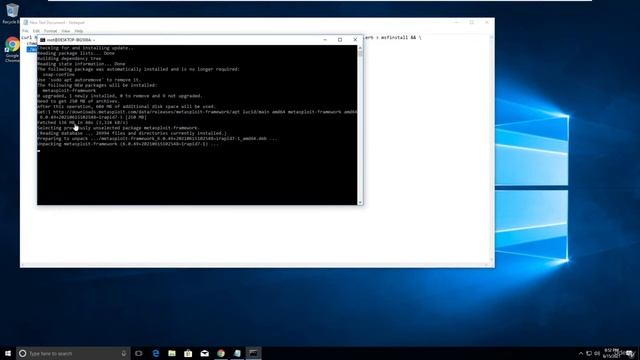
Task: Switch to Notepad on the taskbar
Action: tap(237, 353)
